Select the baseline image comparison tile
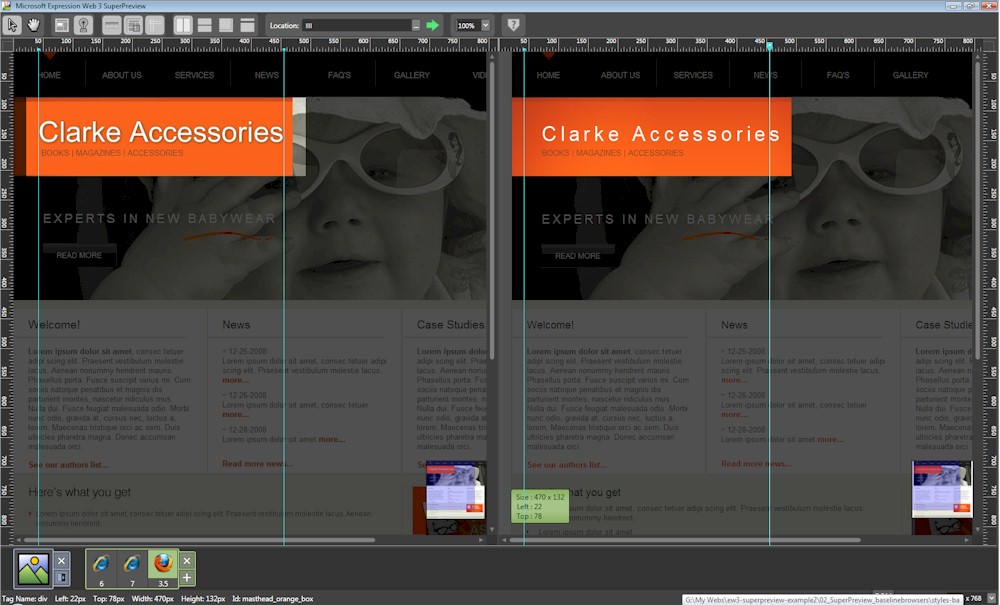The width and height of the screenshot is (1000, 605). click(x=33, y=569)
